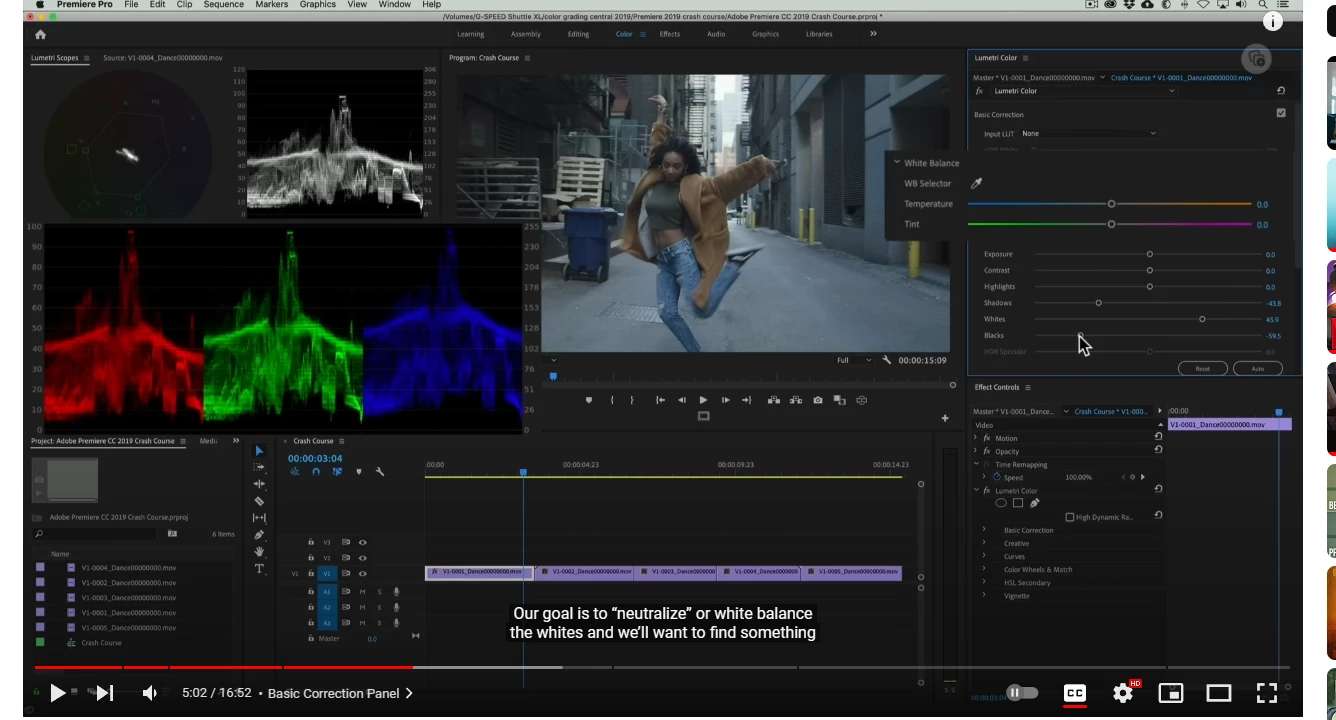Open the Input LUT dropdown
This screenshot has height=720, width=1336.
(1088, 134)
